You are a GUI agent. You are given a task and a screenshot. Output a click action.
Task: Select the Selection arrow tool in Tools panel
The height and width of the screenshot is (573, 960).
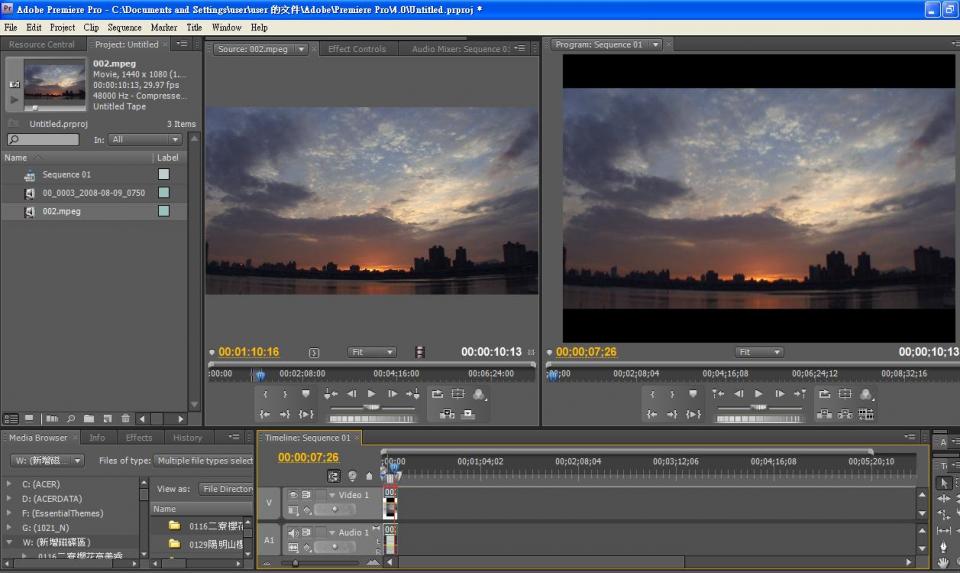944,482
